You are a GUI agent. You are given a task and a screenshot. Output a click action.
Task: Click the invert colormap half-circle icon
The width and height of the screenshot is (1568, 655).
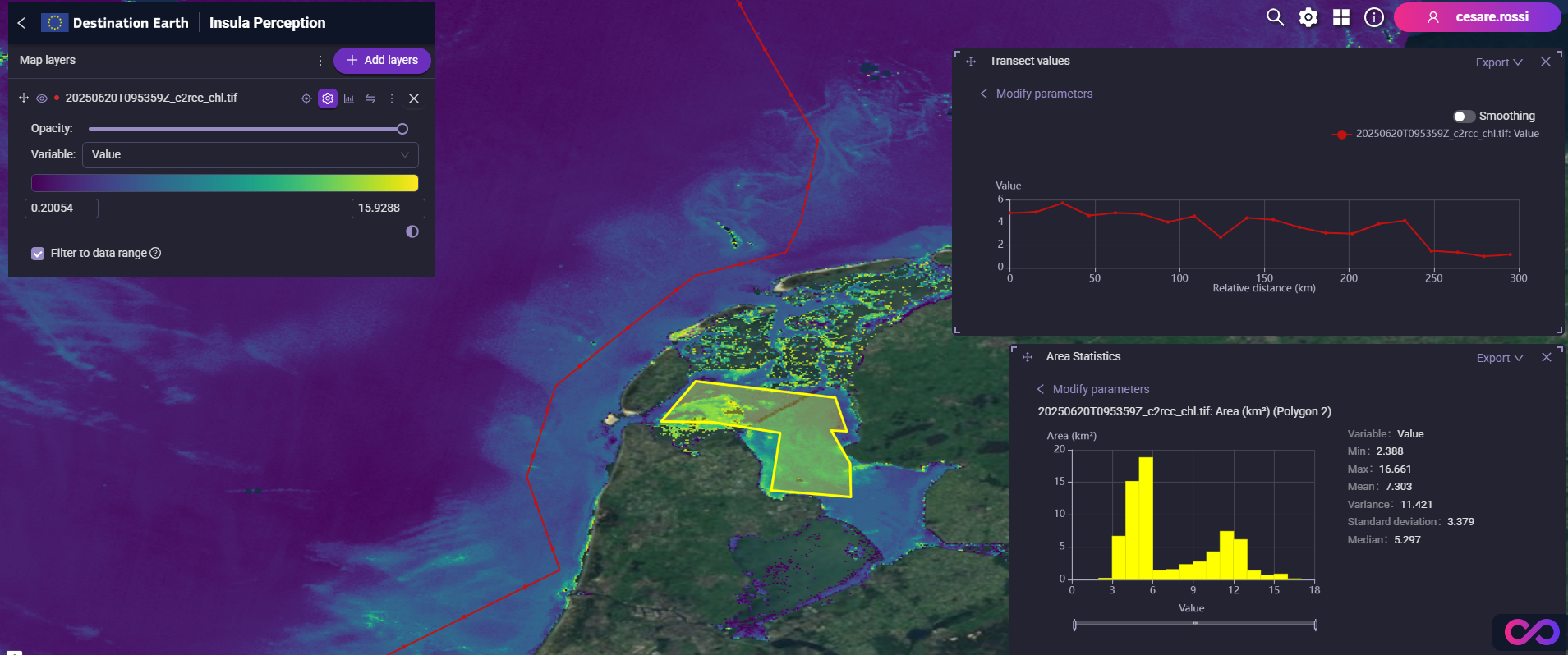412,231
